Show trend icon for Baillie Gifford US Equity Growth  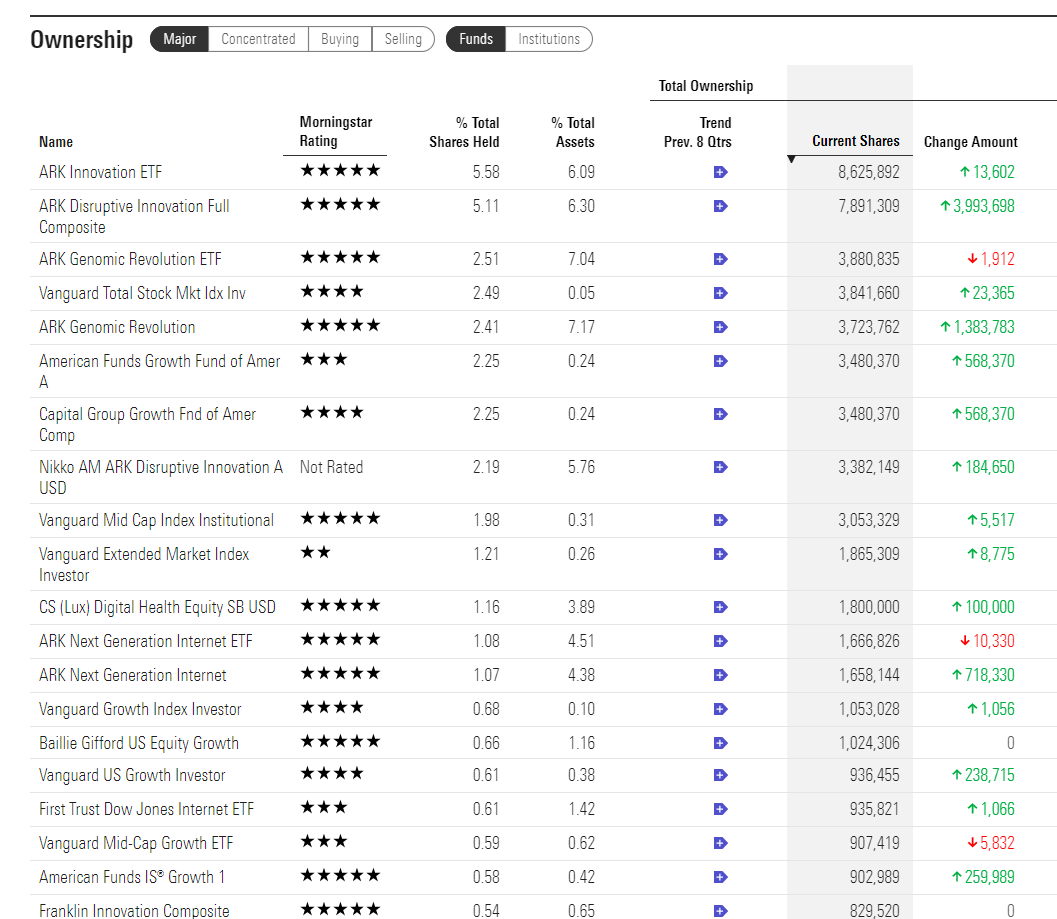pos(720,743)
